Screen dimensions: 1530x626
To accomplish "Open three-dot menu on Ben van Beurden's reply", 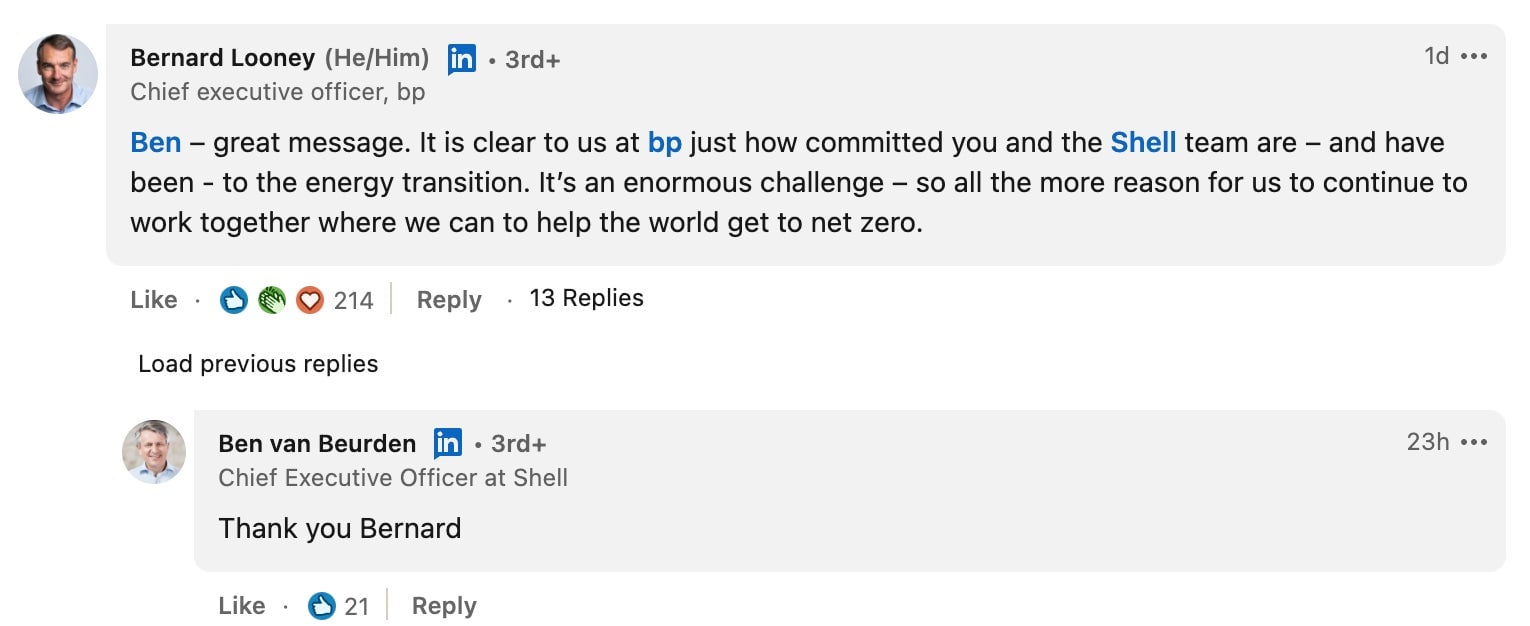I will (x=1474, y=442).
